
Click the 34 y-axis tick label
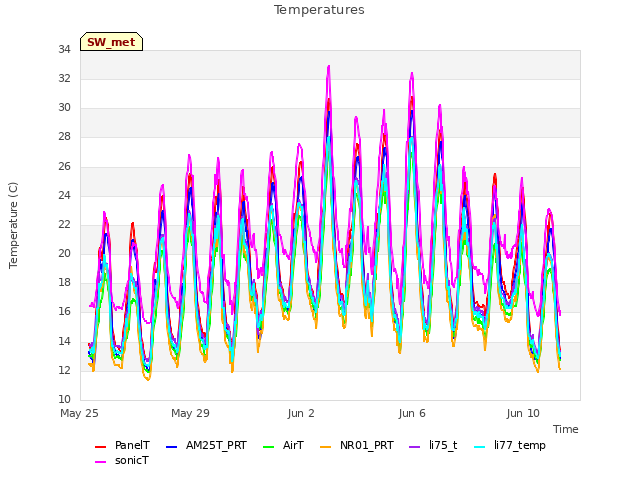pos(64,49)
